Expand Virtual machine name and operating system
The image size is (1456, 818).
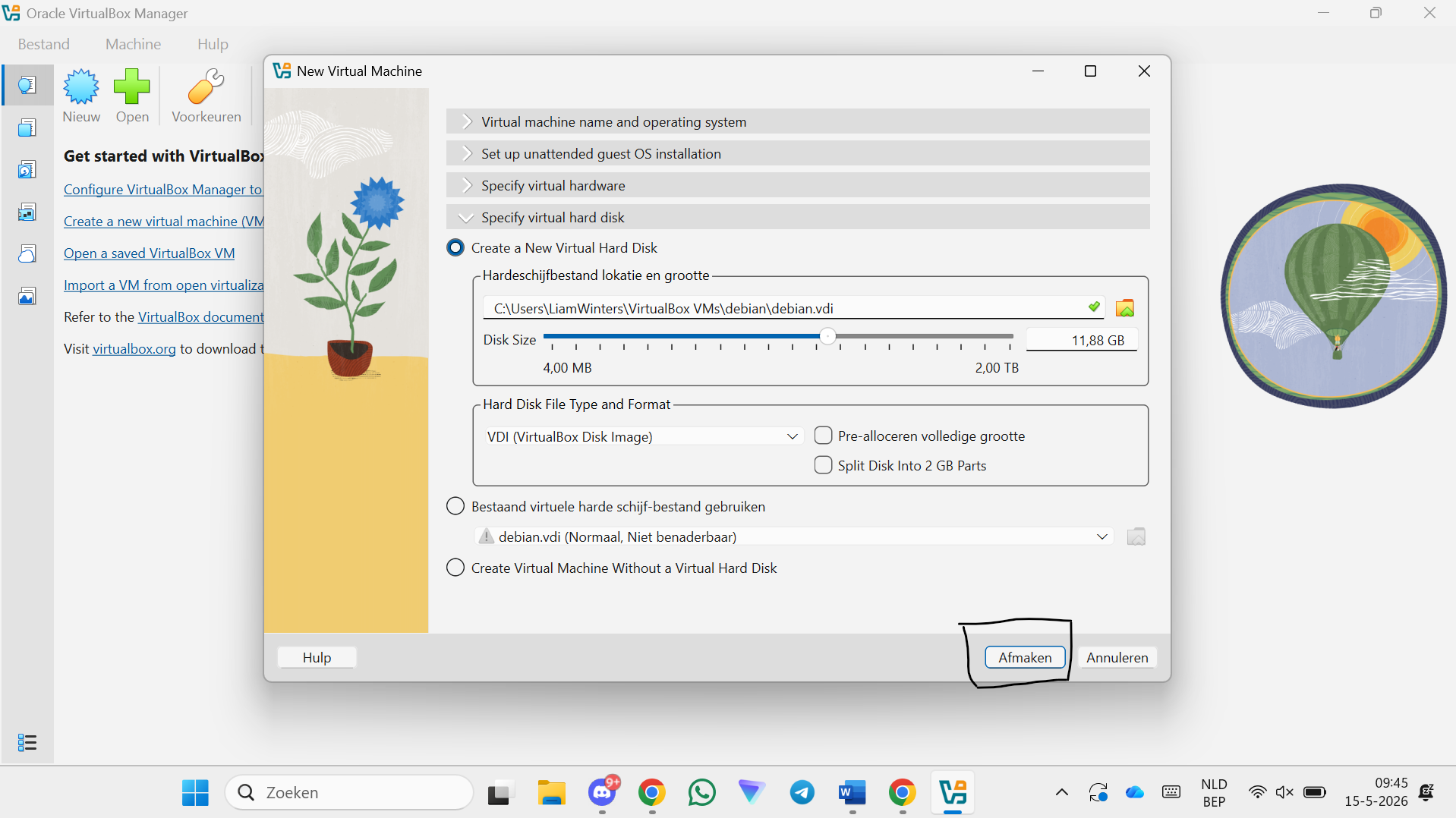pos(798,121)
